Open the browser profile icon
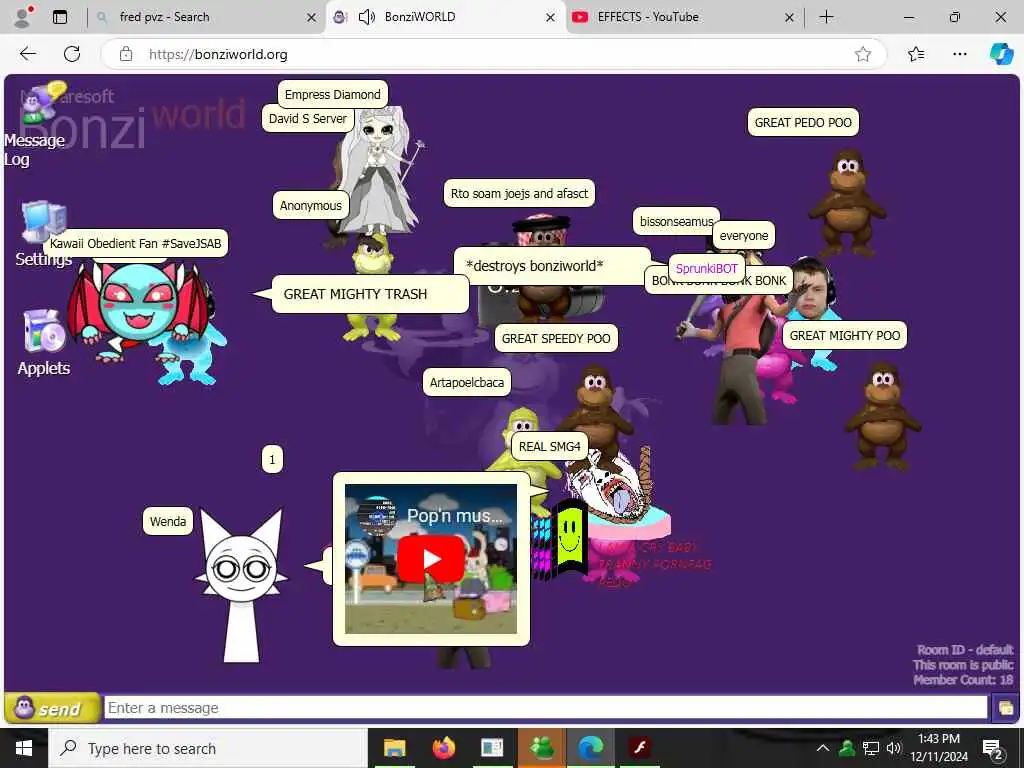 tap(23, 17)
